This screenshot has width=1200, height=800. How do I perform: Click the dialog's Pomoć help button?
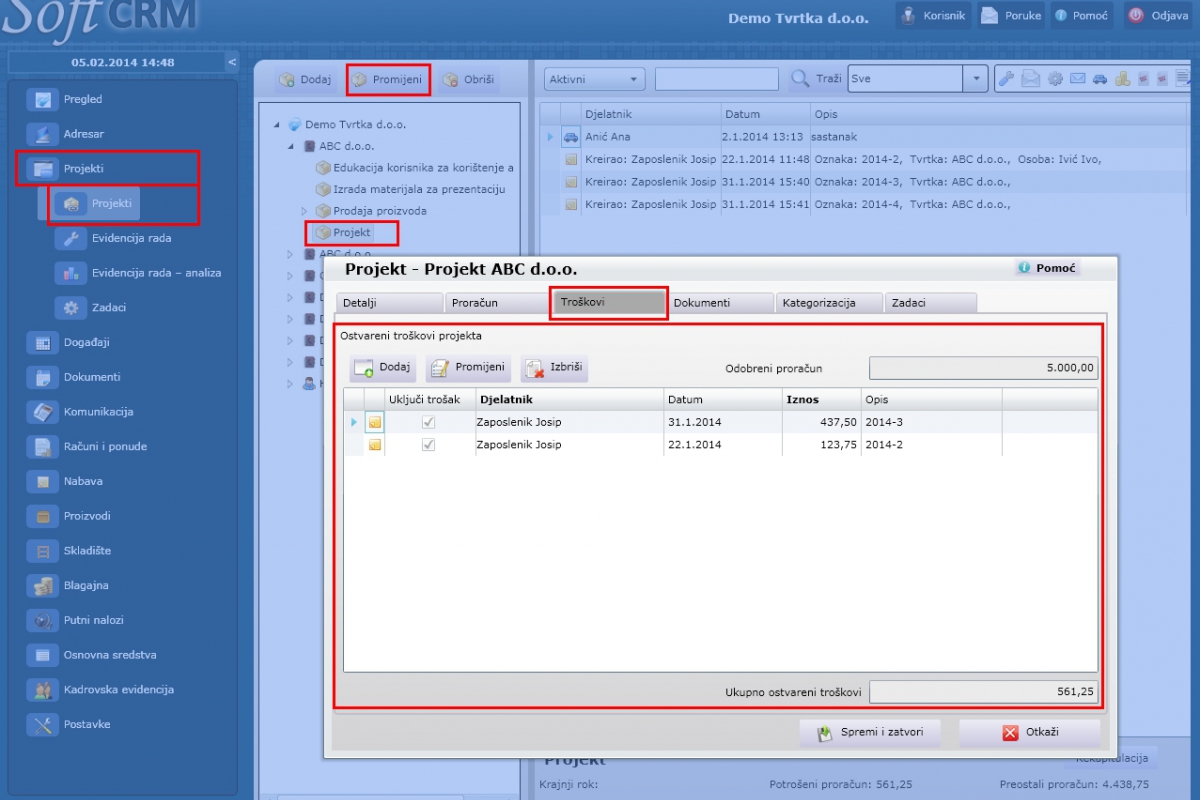pos(1048,268)
